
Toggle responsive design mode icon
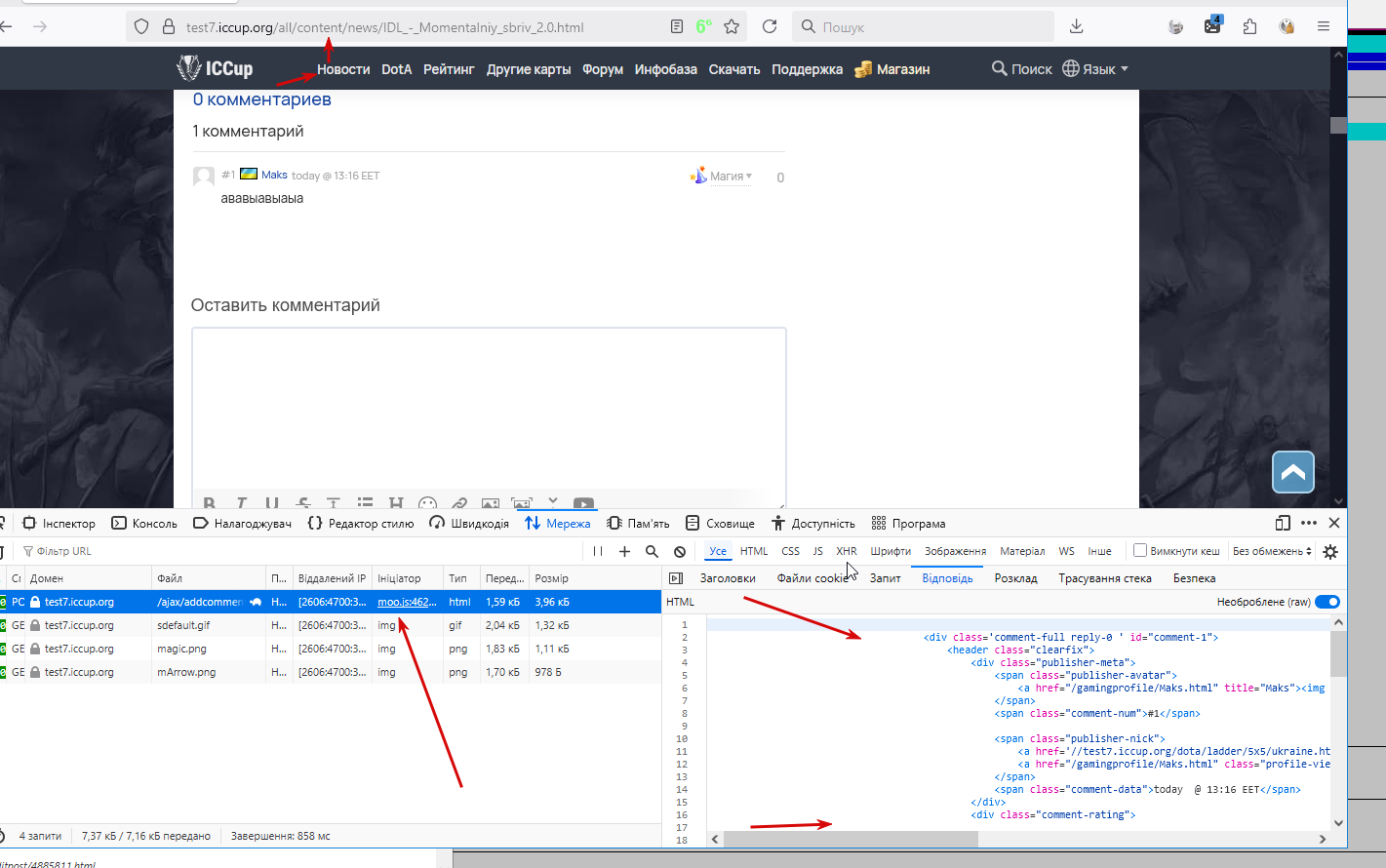(x=1283, y=524)
